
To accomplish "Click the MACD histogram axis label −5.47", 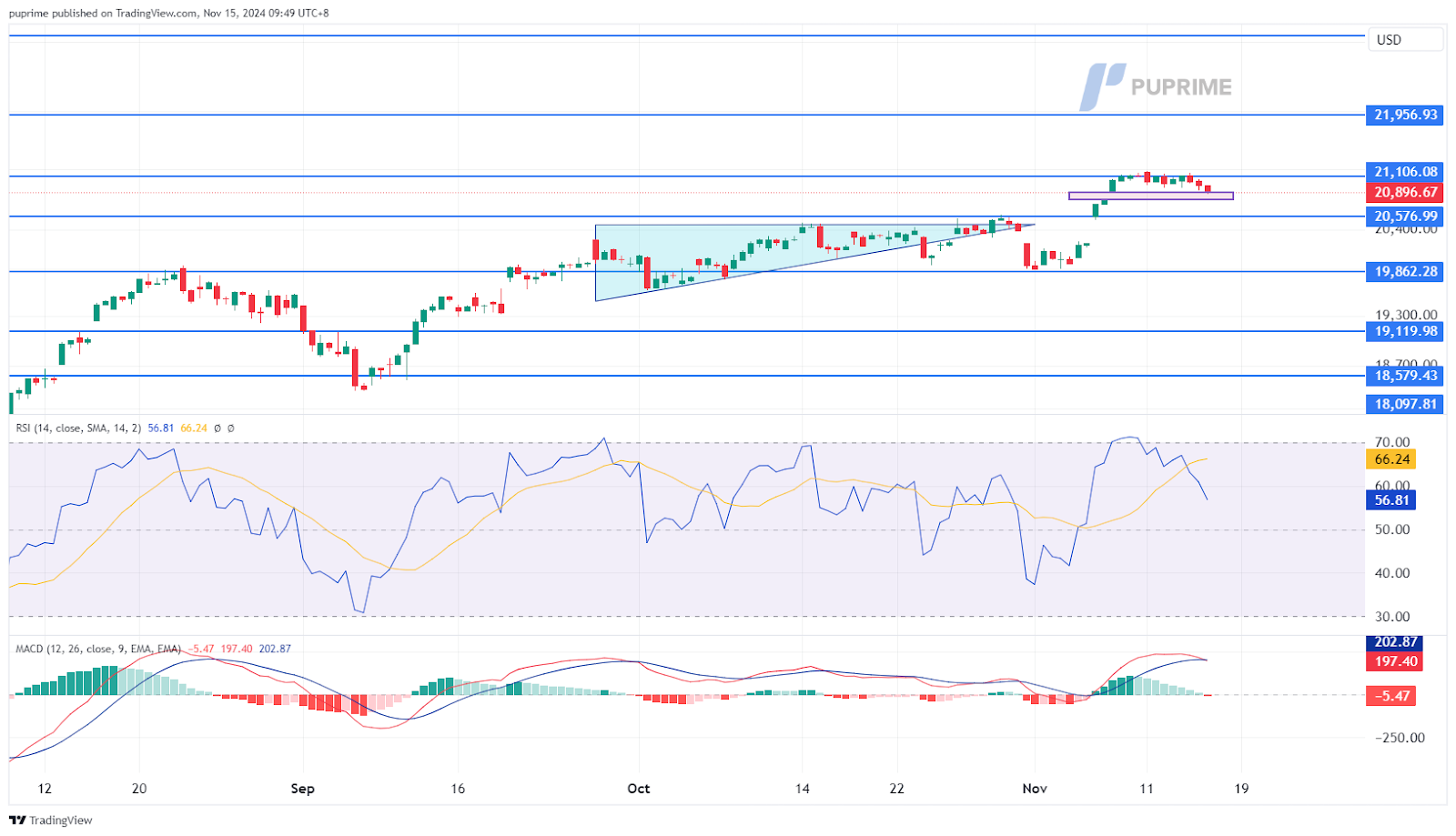I will [x=1391, y=696].
